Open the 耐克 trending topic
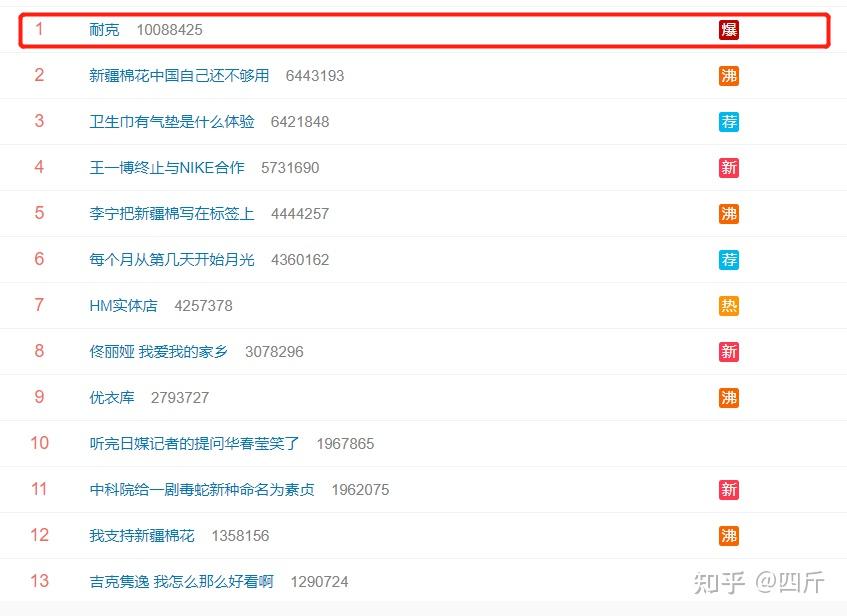847x616 pixels. (x=104, y=30)
